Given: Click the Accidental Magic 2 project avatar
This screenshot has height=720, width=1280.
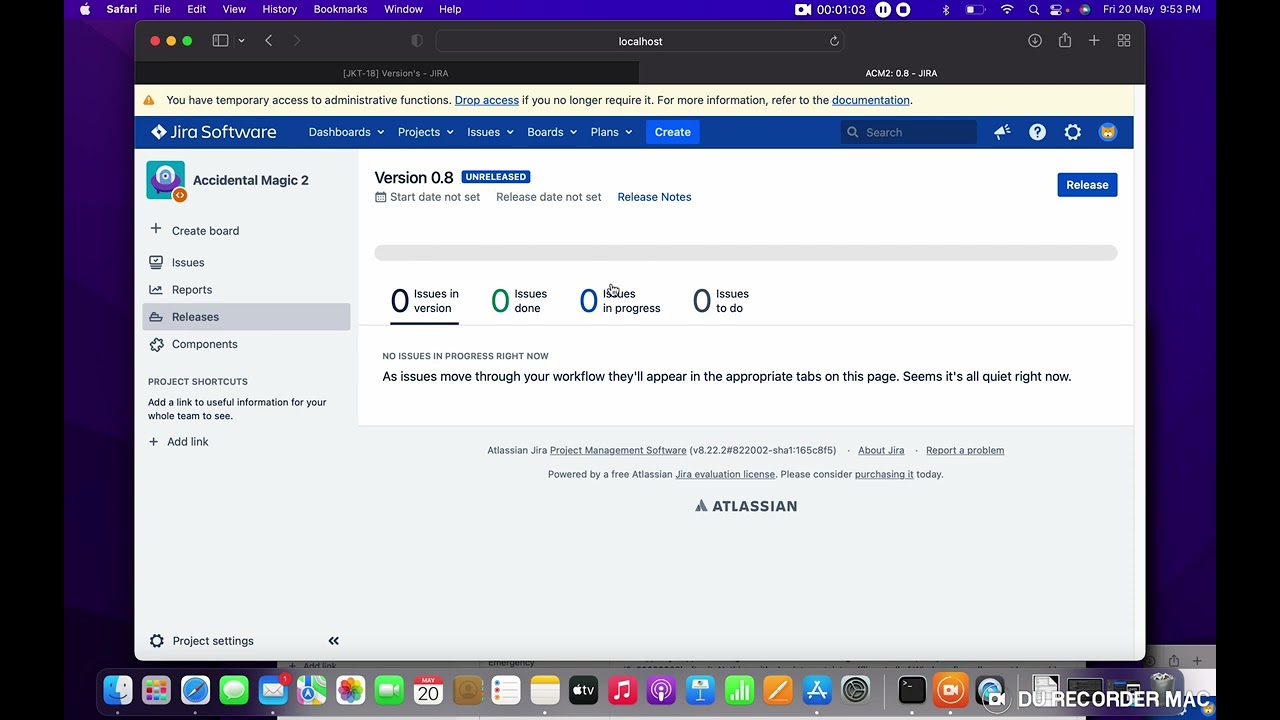Looking at the screenshot, I should pyautogui.click(x=165, y=180).
